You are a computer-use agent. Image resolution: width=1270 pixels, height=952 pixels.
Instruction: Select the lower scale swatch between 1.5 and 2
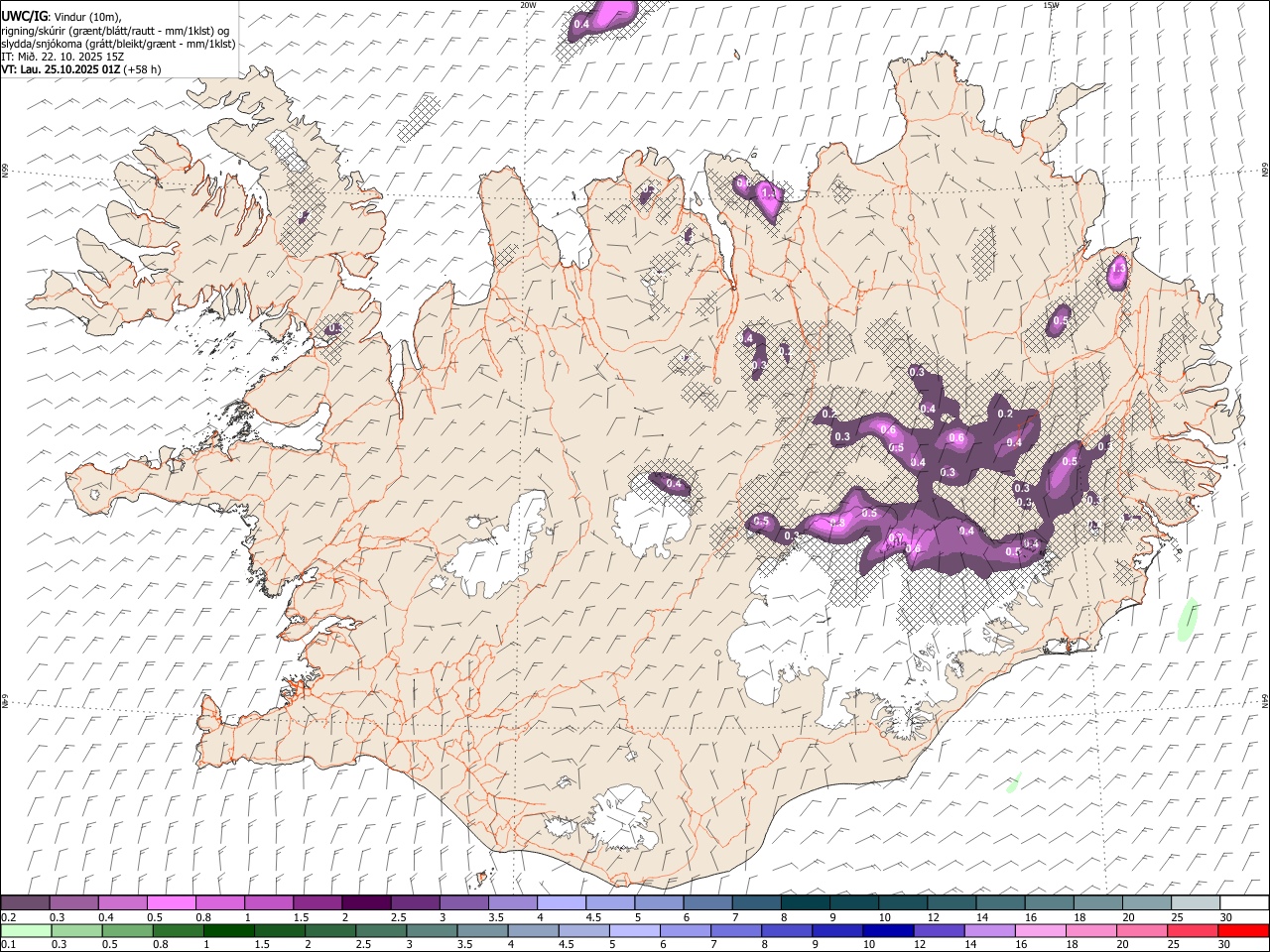click(279, 930)
